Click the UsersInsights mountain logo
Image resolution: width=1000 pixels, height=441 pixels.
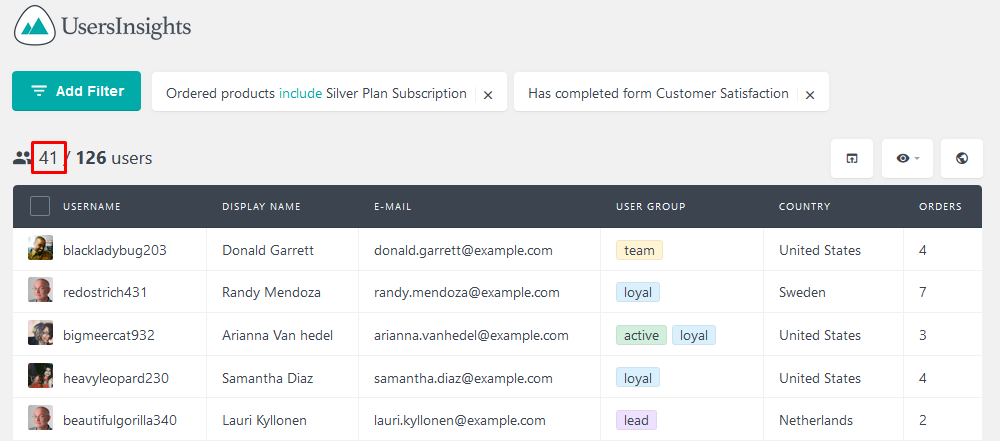tap(34, 25)
